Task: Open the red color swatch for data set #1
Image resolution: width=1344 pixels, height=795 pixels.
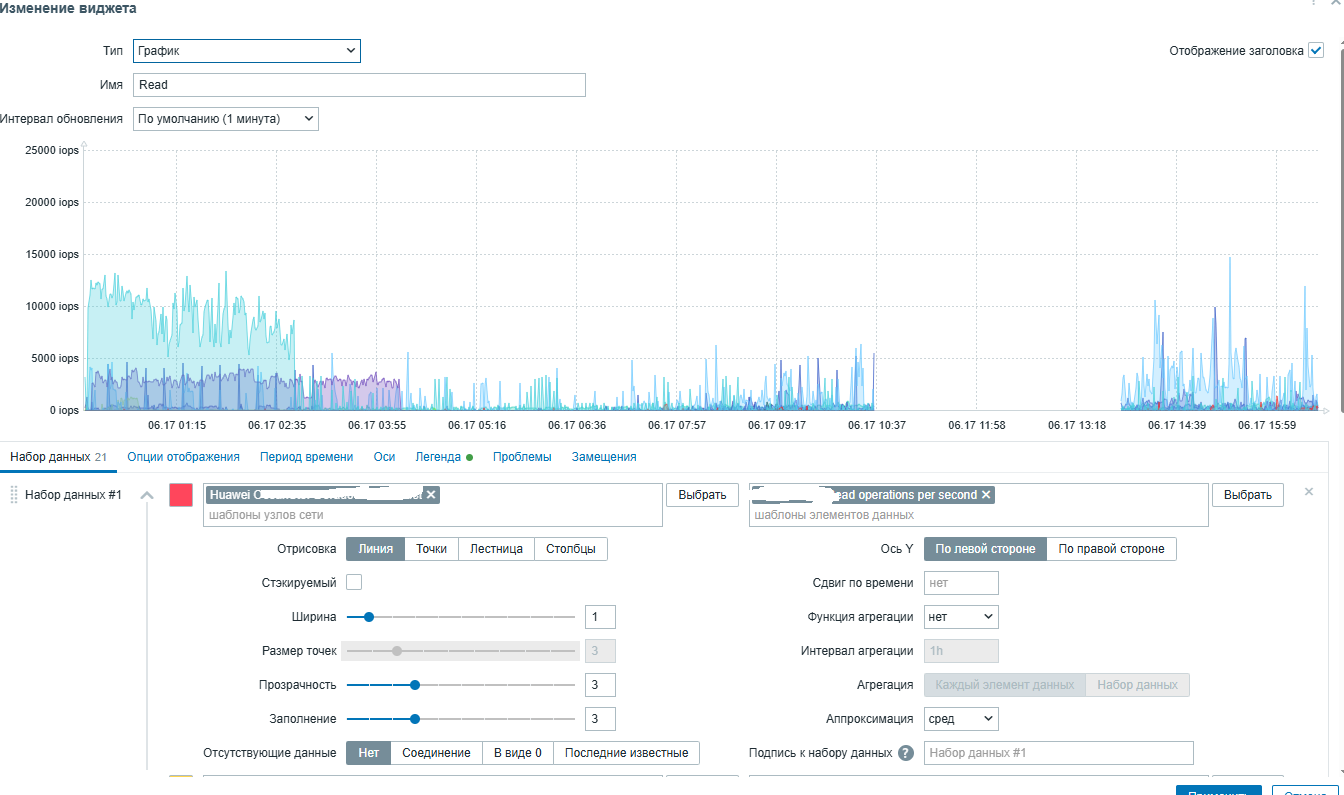Action: pos(182,495)
